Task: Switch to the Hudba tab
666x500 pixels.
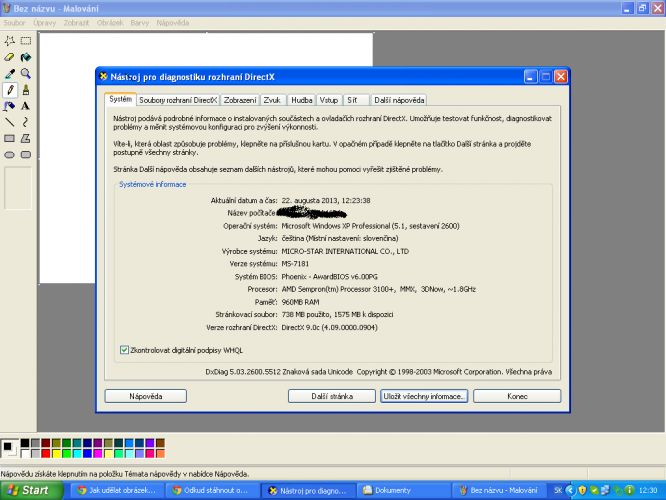Action: point(302,100)
